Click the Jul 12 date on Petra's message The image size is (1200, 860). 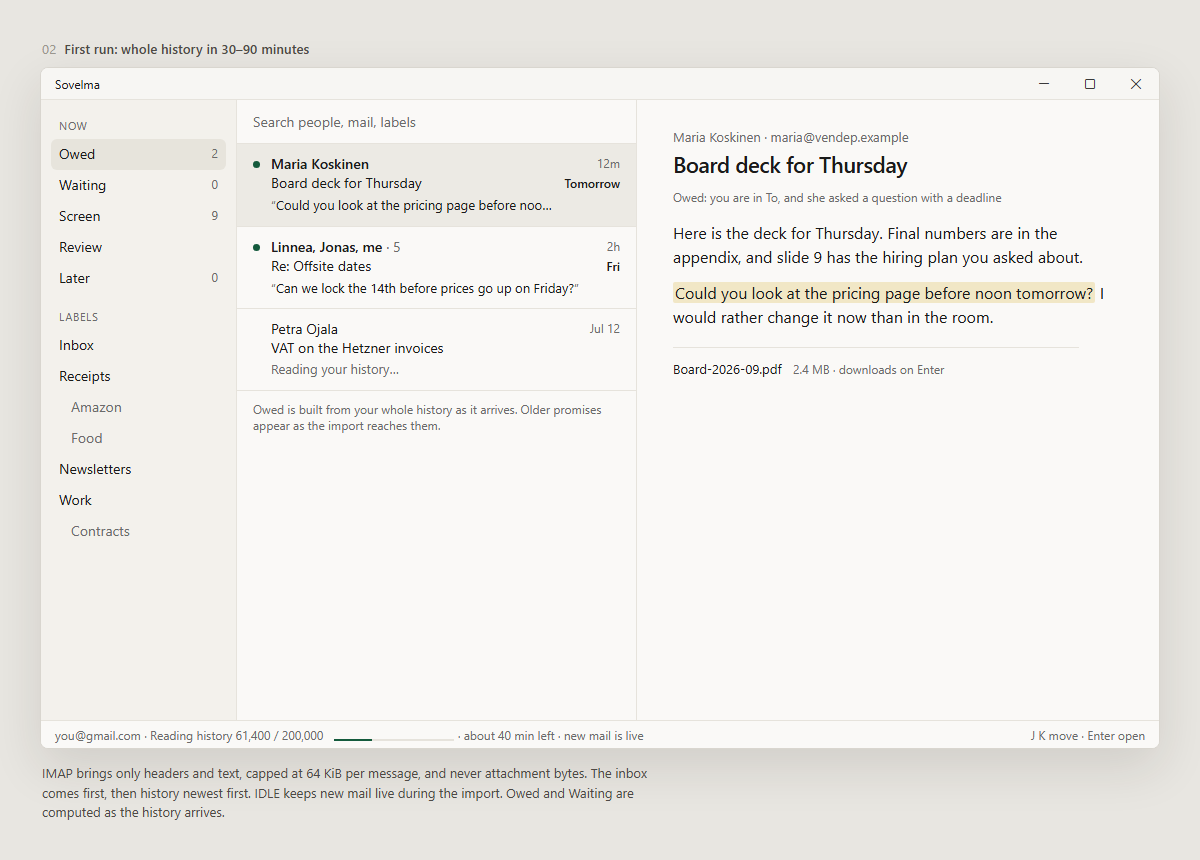[605, 329]
